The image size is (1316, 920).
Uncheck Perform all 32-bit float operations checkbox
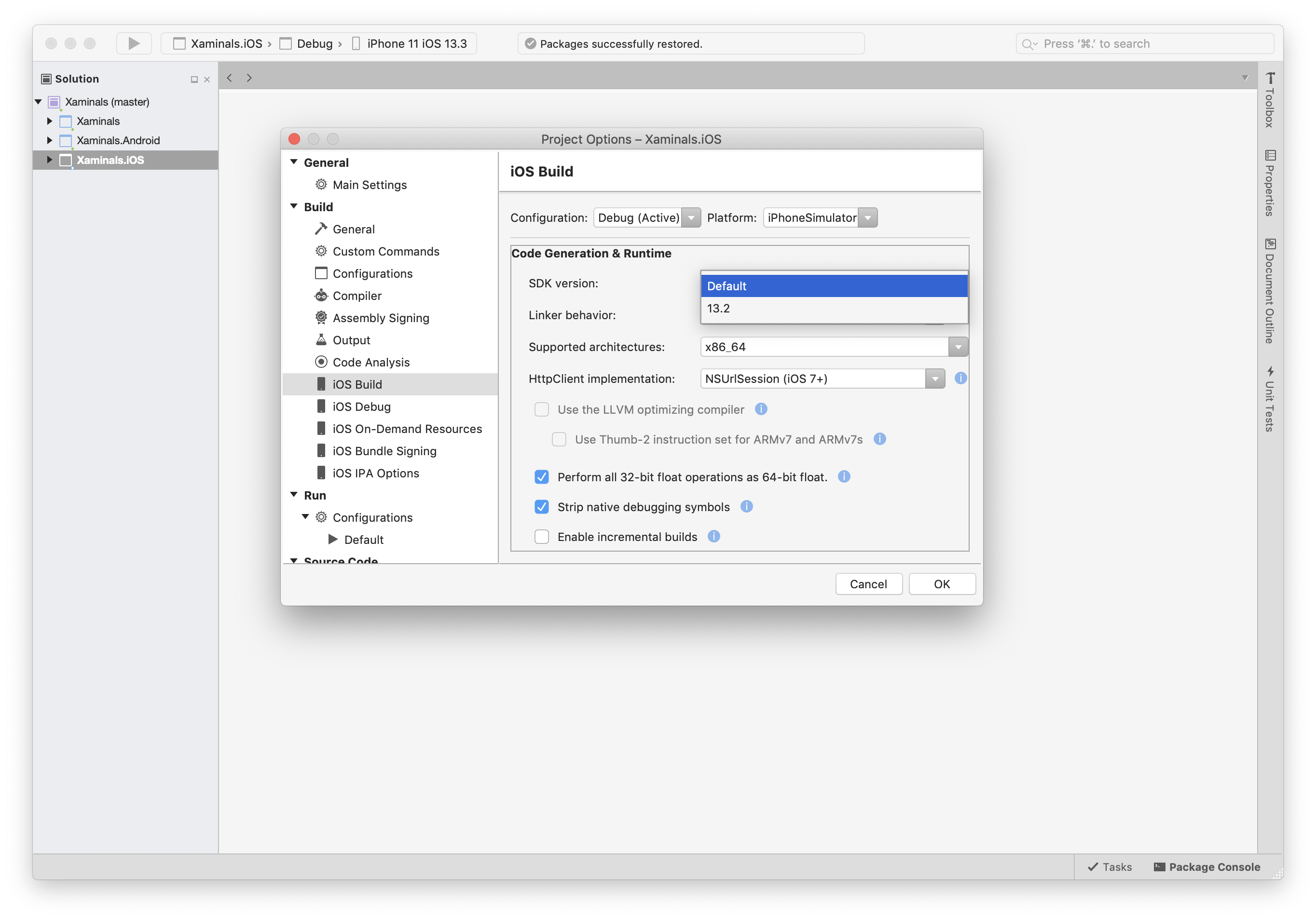coord(542,476)
